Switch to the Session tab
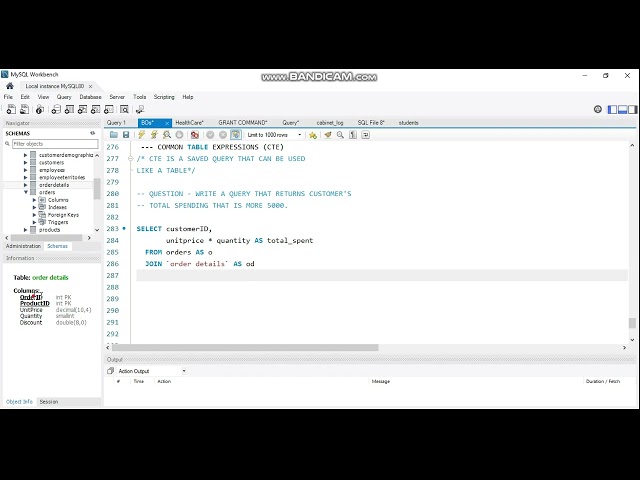The width and height of the screenshot is (640, 480). (x=49, y=402)
